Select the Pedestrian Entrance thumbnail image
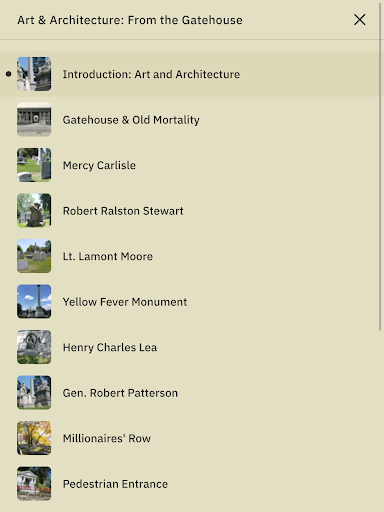Viewport: 384px width, 512px height. point(34,484)
